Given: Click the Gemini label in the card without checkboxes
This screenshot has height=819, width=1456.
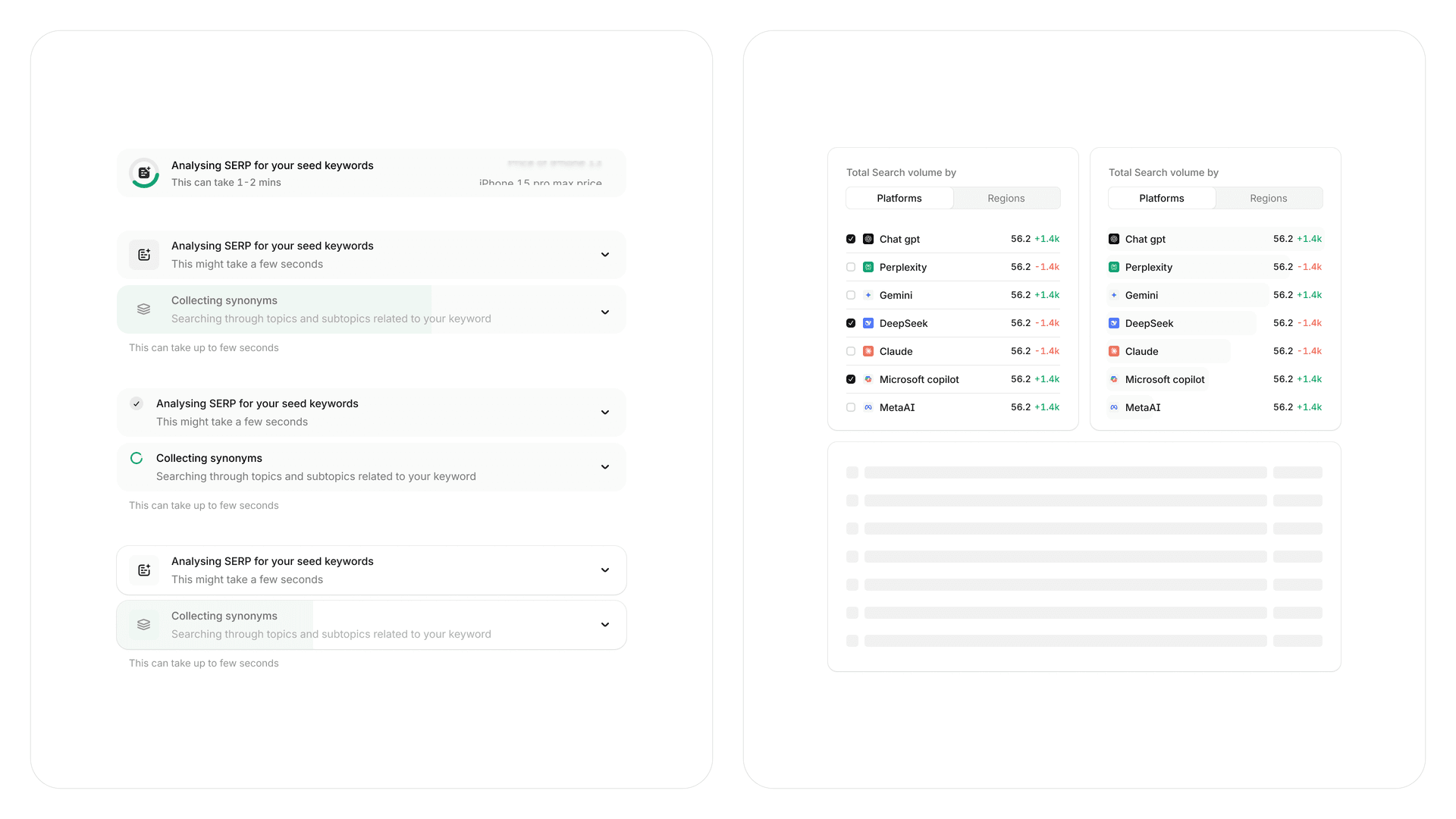Looking at the screenshot, I should click(x=1141, y=295).
